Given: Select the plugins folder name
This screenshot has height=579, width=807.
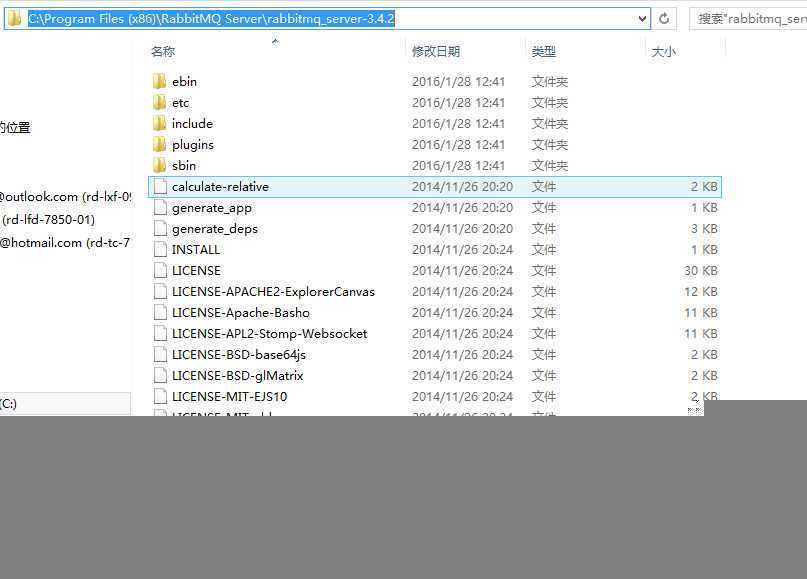Looking at the screenshot, I should [192, 145].
